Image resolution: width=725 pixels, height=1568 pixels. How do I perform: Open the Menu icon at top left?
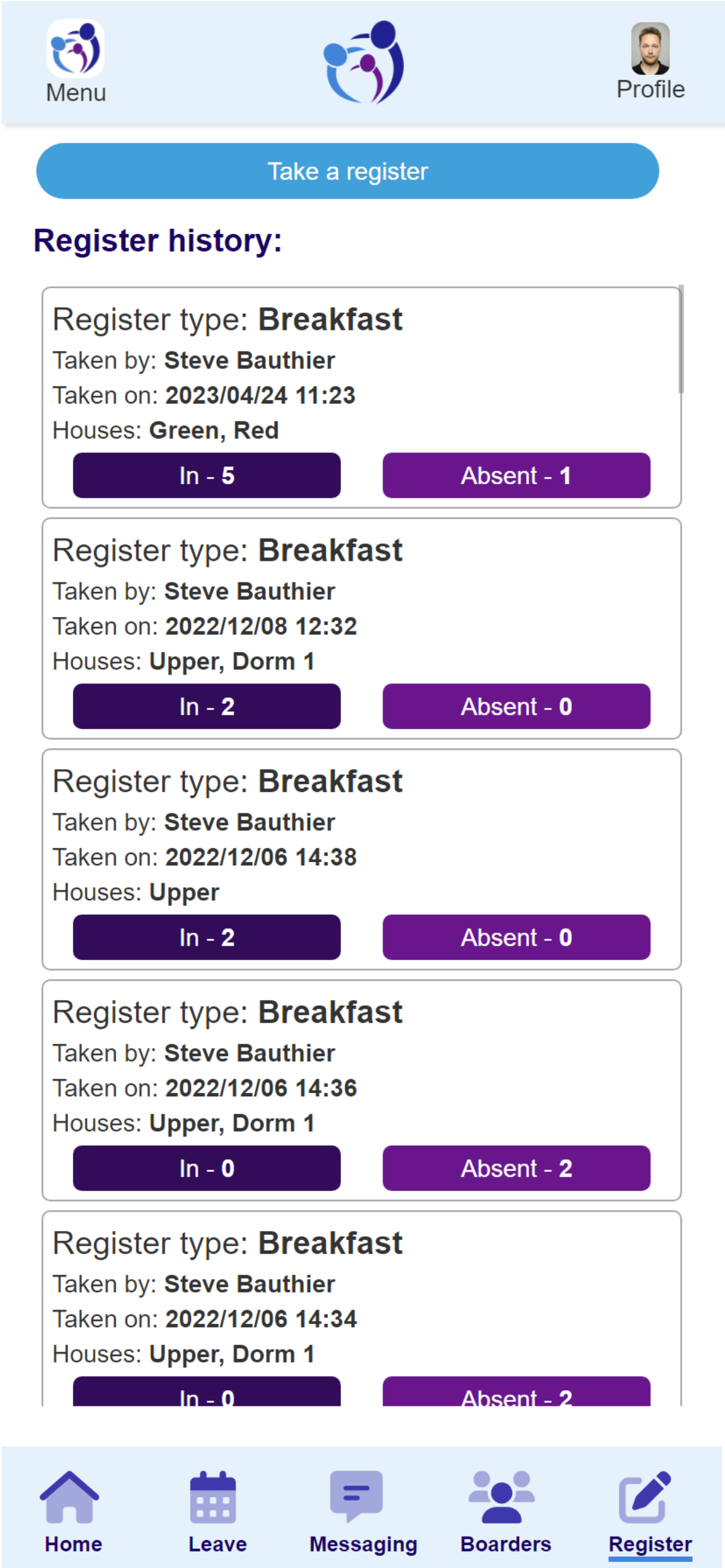coord(76,48)
